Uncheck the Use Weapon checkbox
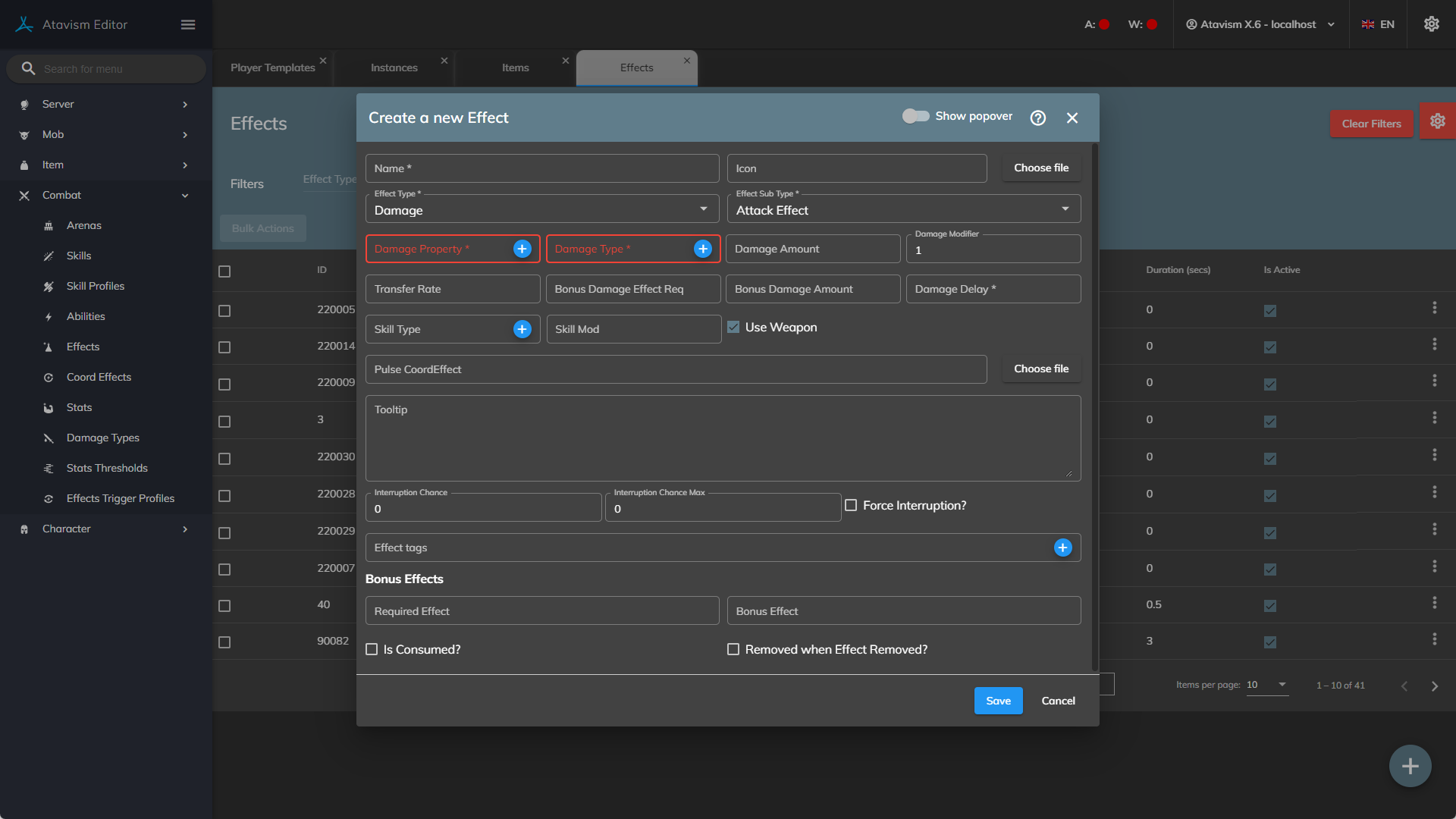 tap(733, 328)
